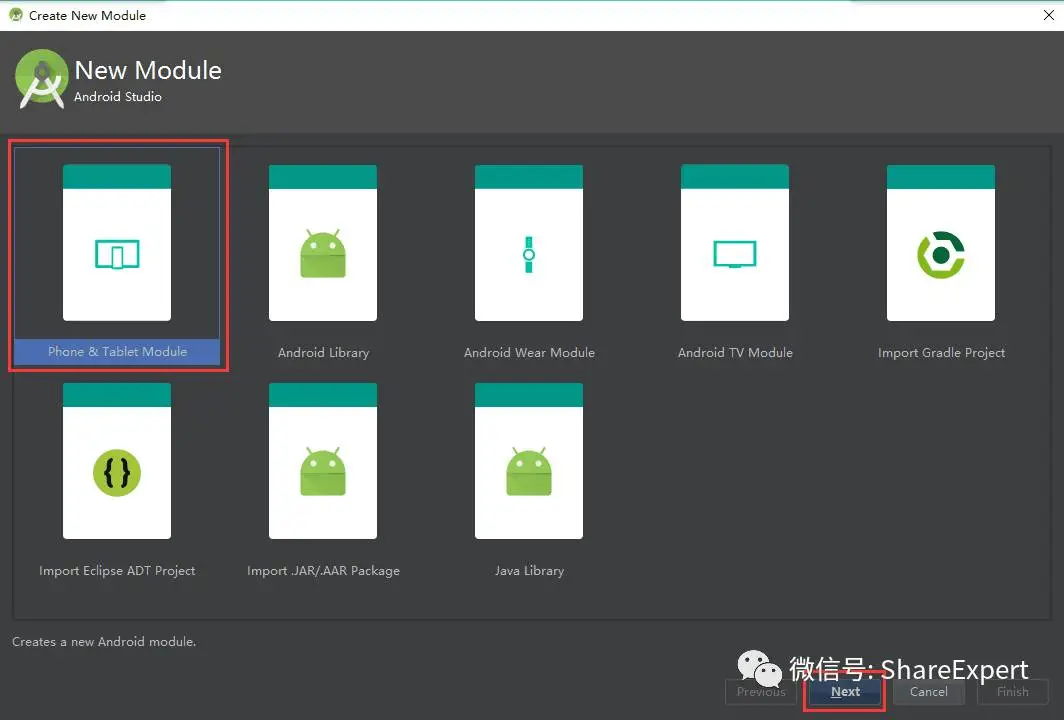1064x720 pixels.
Task: Click the Android Studio logo in header
Action: click(41, 79)
